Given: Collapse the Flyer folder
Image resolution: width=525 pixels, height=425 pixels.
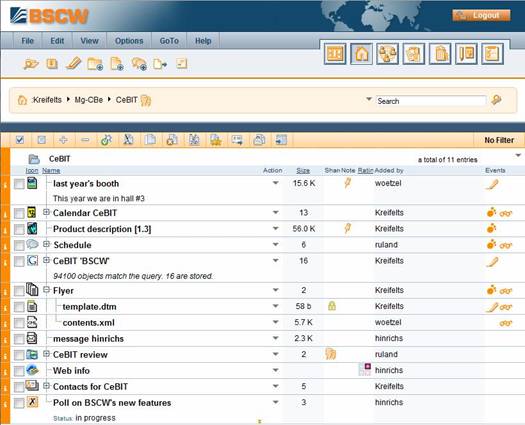Looking at the screenshot, I should [x=47, y=290].
